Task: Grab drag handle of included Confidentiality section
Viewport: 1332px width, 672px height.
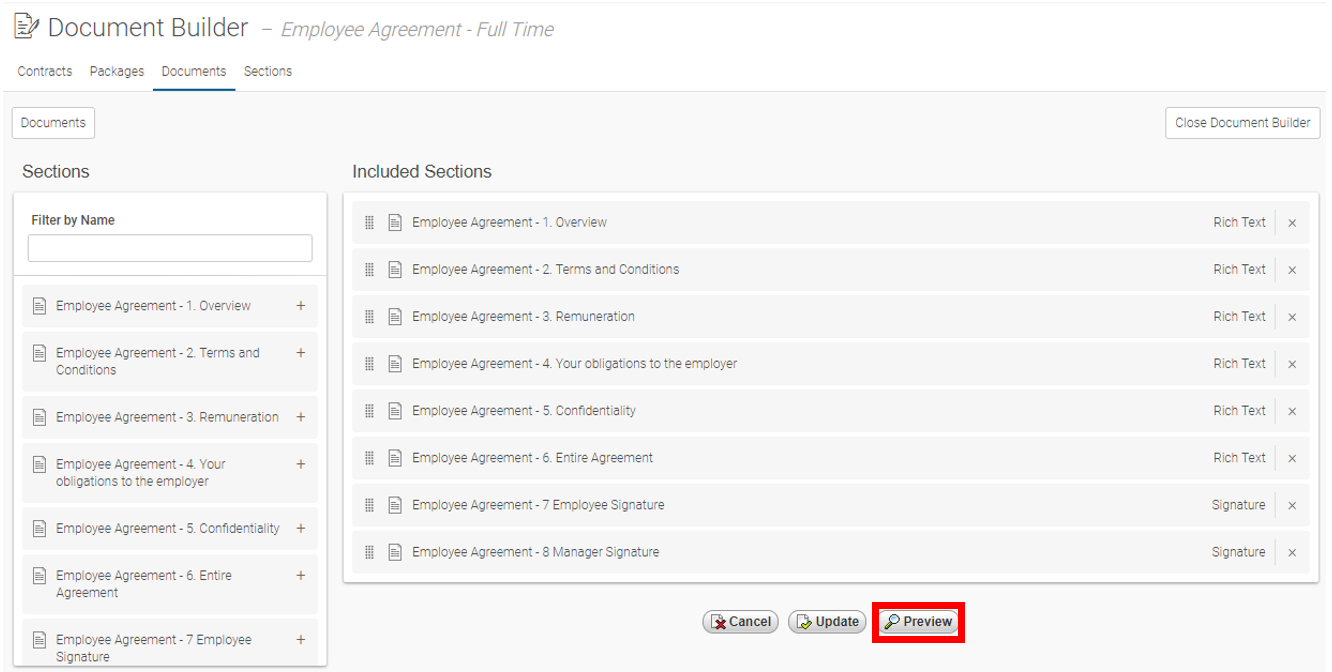Action: click(369, 411)
